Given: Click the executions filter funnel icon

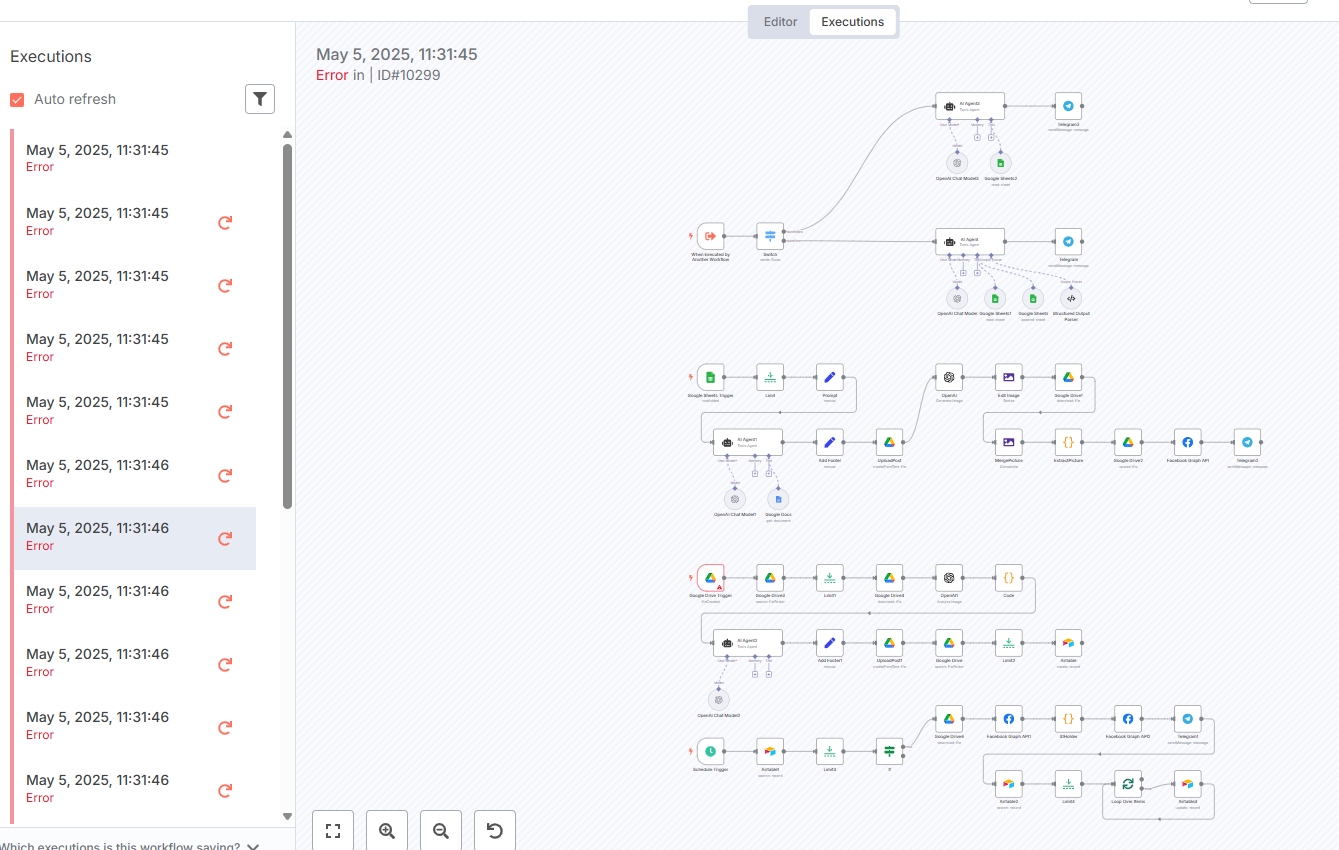Looking at the screenshot, I should 260,98.
